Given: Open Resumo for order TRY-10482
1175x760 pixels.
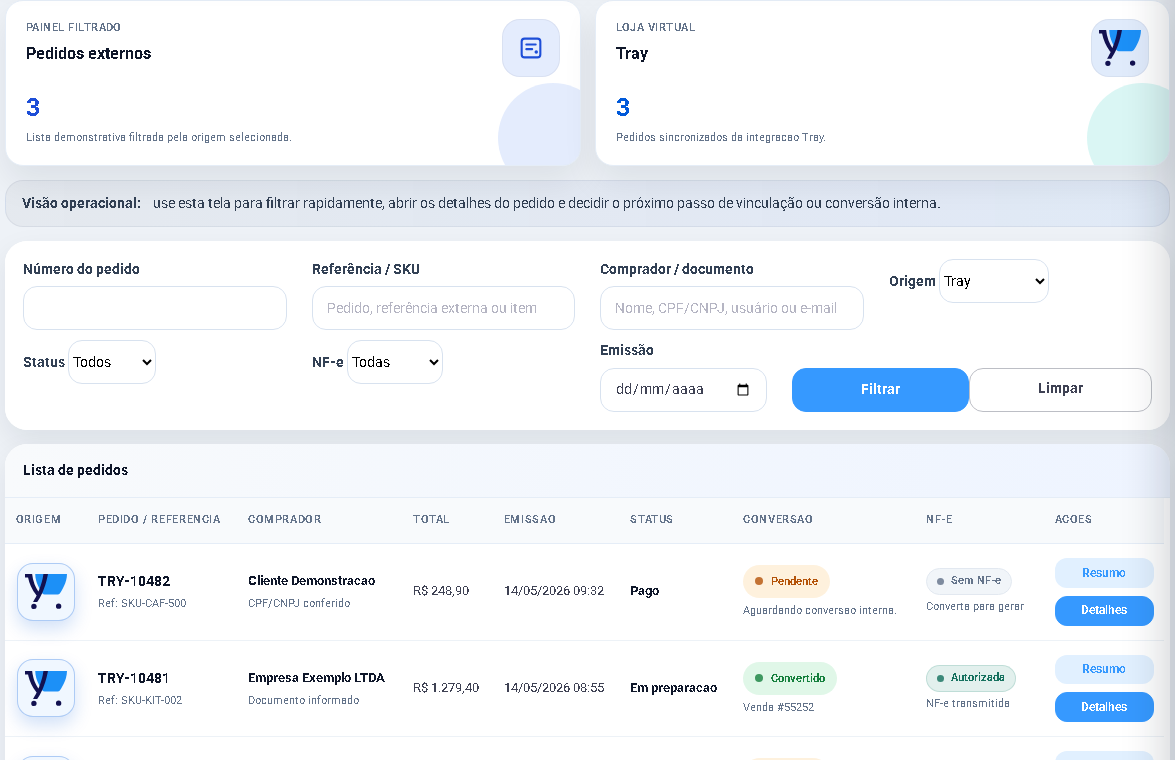Looking at the screenshot, I should point(1104,573).
